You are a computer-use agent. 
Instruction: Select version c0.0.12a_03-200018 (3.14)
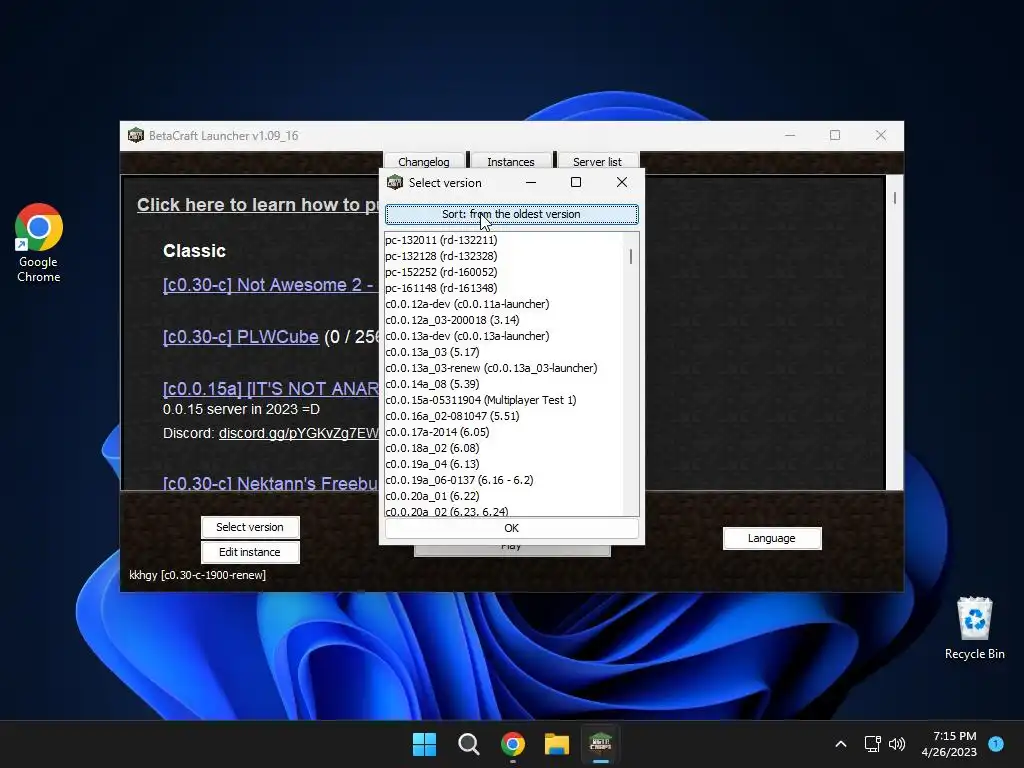click(x=504, y=320)
